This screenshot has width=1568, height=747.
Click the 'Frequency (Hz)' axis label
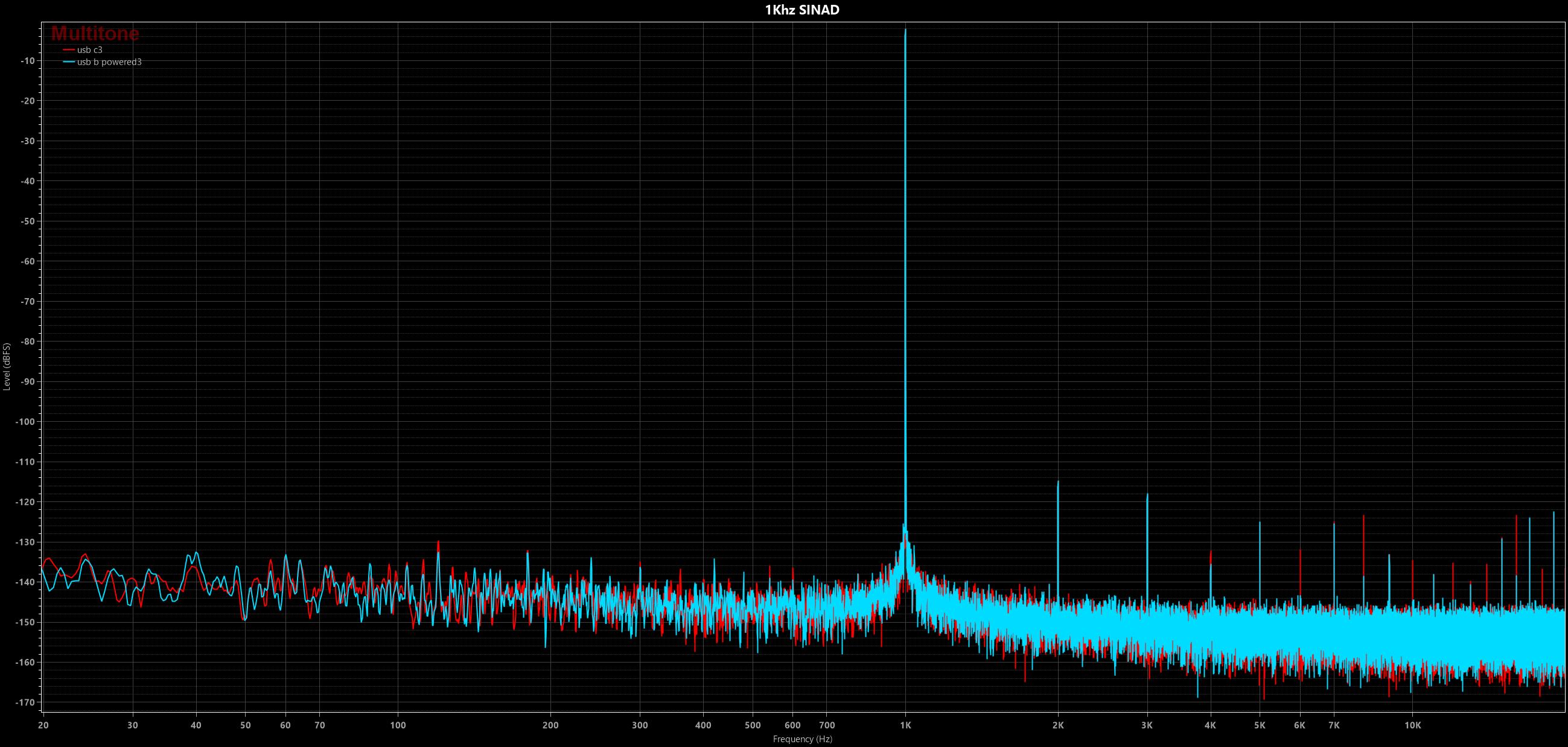pyautogui.click(x=802, y=739)
